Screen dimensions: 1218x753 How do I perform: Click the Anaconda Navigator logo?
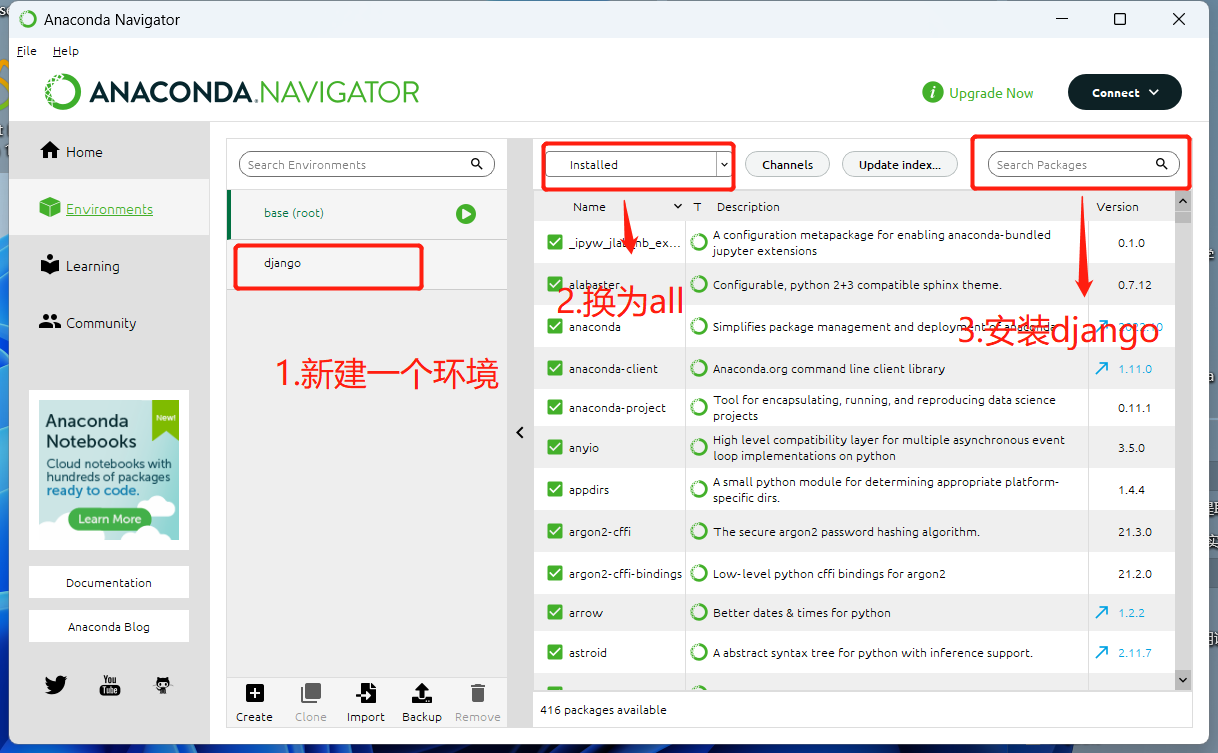[232, 92]
